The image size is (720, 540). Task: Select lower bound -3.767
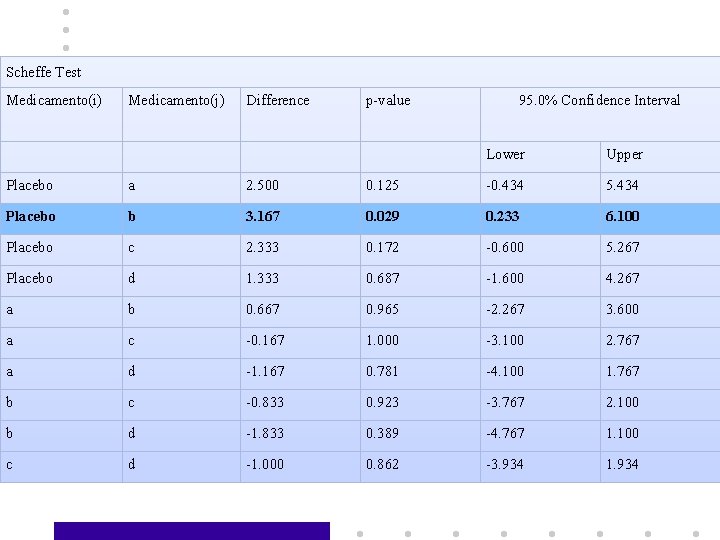505,402
